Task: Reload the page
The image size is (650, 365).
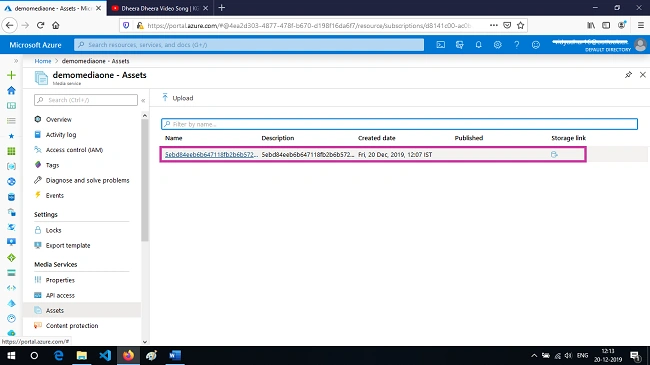Action: 40,25
